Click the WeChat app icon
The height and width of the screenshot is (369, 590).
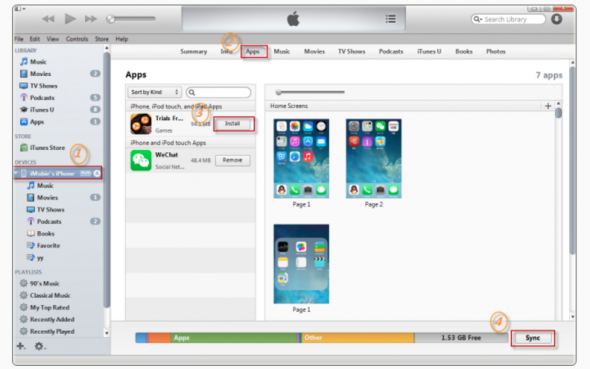tap(141, 161)
